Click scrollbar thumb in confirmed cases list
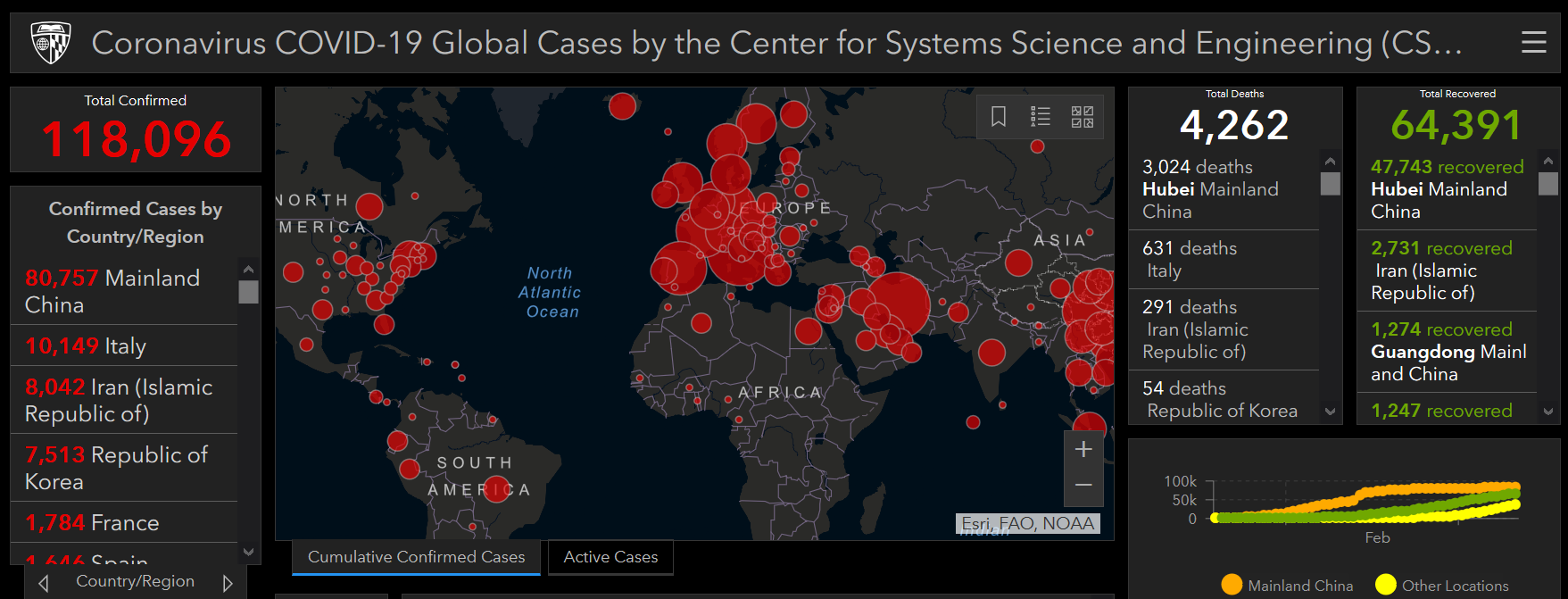The height and width of the screenshot is (599, 1568). (x=249, y=292)
